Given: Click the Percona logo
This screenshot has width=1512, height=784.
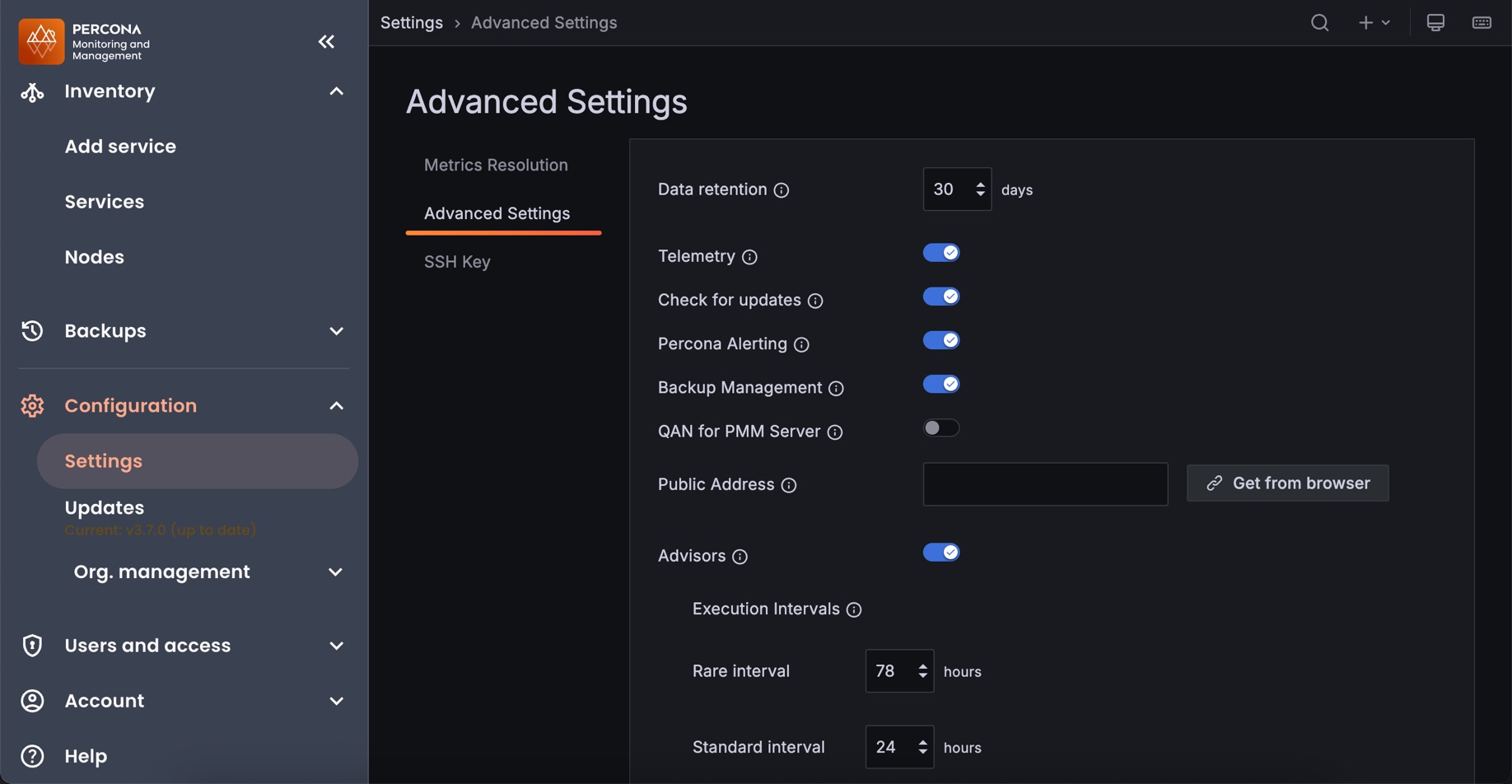Looking at the screenshot, I should tap(41, 41).
